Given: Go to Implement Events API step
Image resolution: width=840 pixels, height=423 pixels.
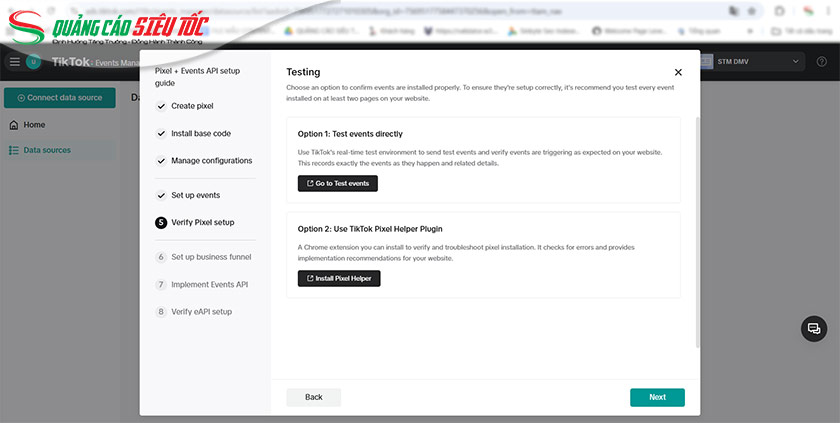Looking at the screenshot, I should click(x=209, y=285).
